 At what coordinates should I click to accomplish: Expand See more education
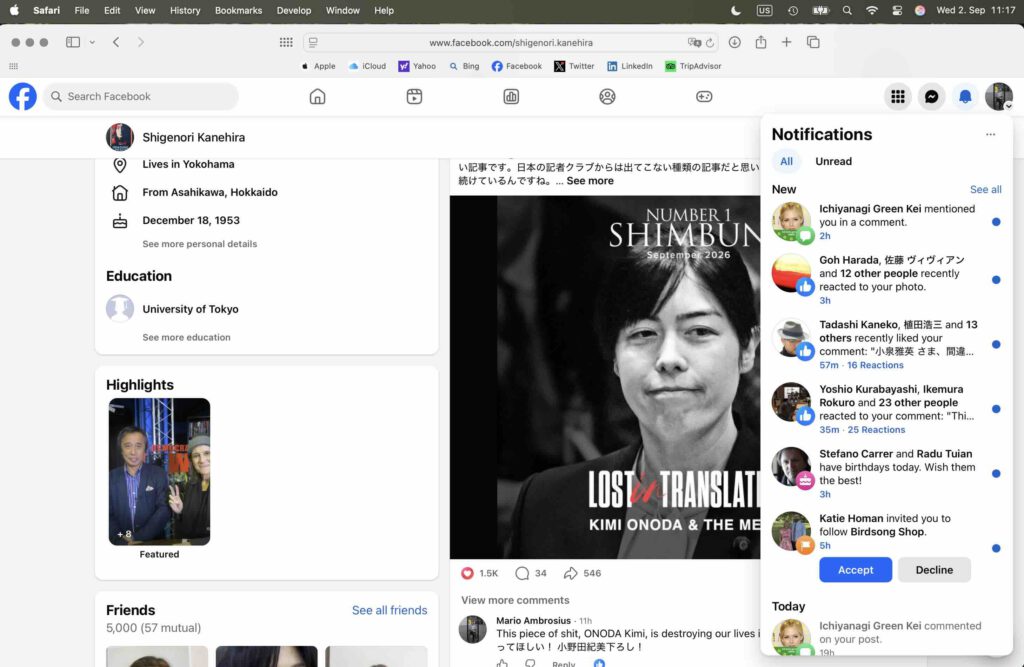point(186,337)
